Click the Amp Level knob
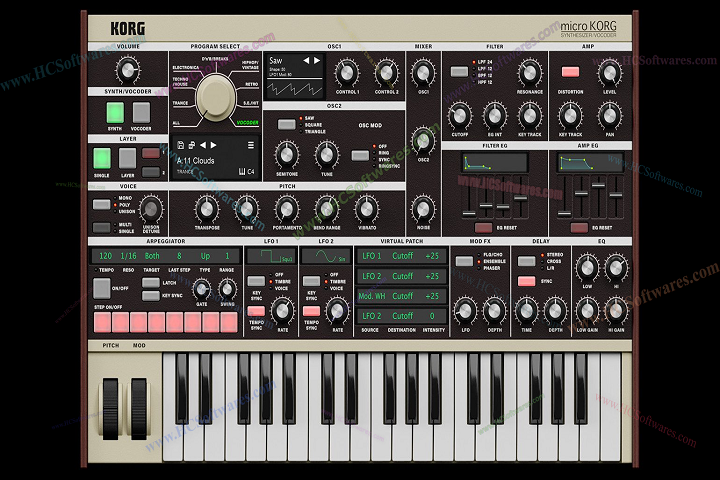Viewport: 720px width, 480px height. point(609,73)
